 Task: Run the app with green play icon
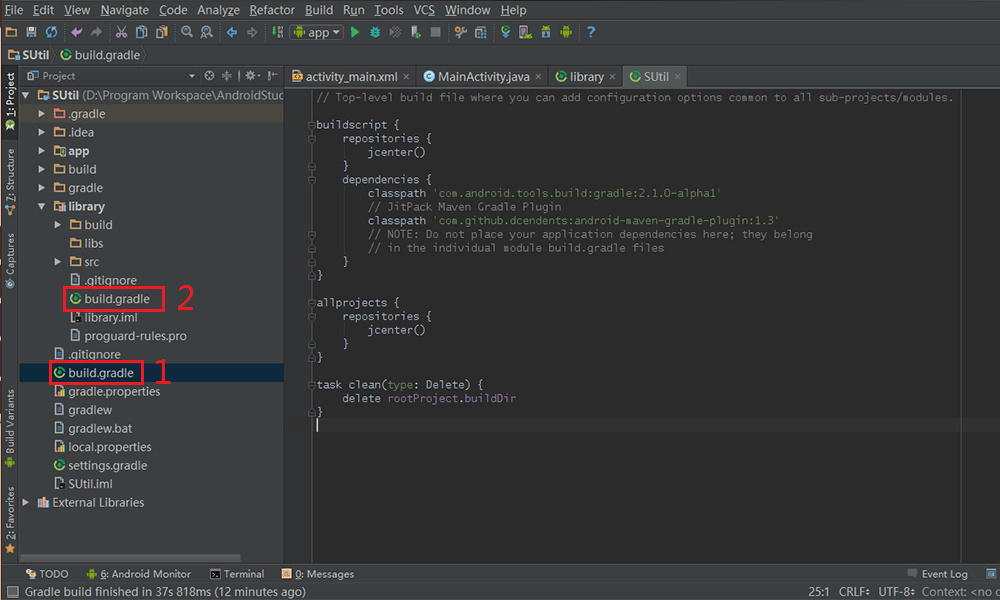click(355, 32)
